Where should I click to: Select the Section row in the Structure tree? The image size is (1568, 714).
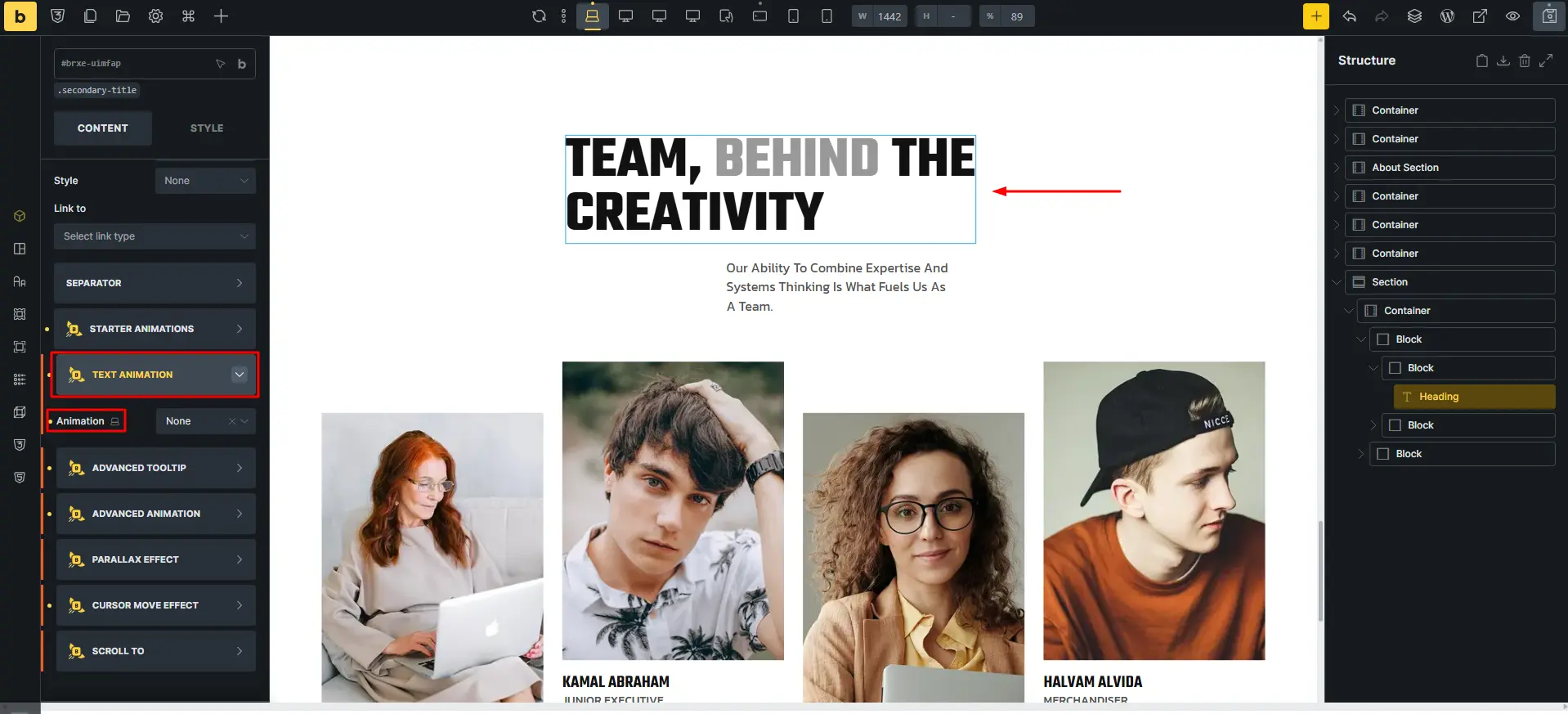(1449, 282)
